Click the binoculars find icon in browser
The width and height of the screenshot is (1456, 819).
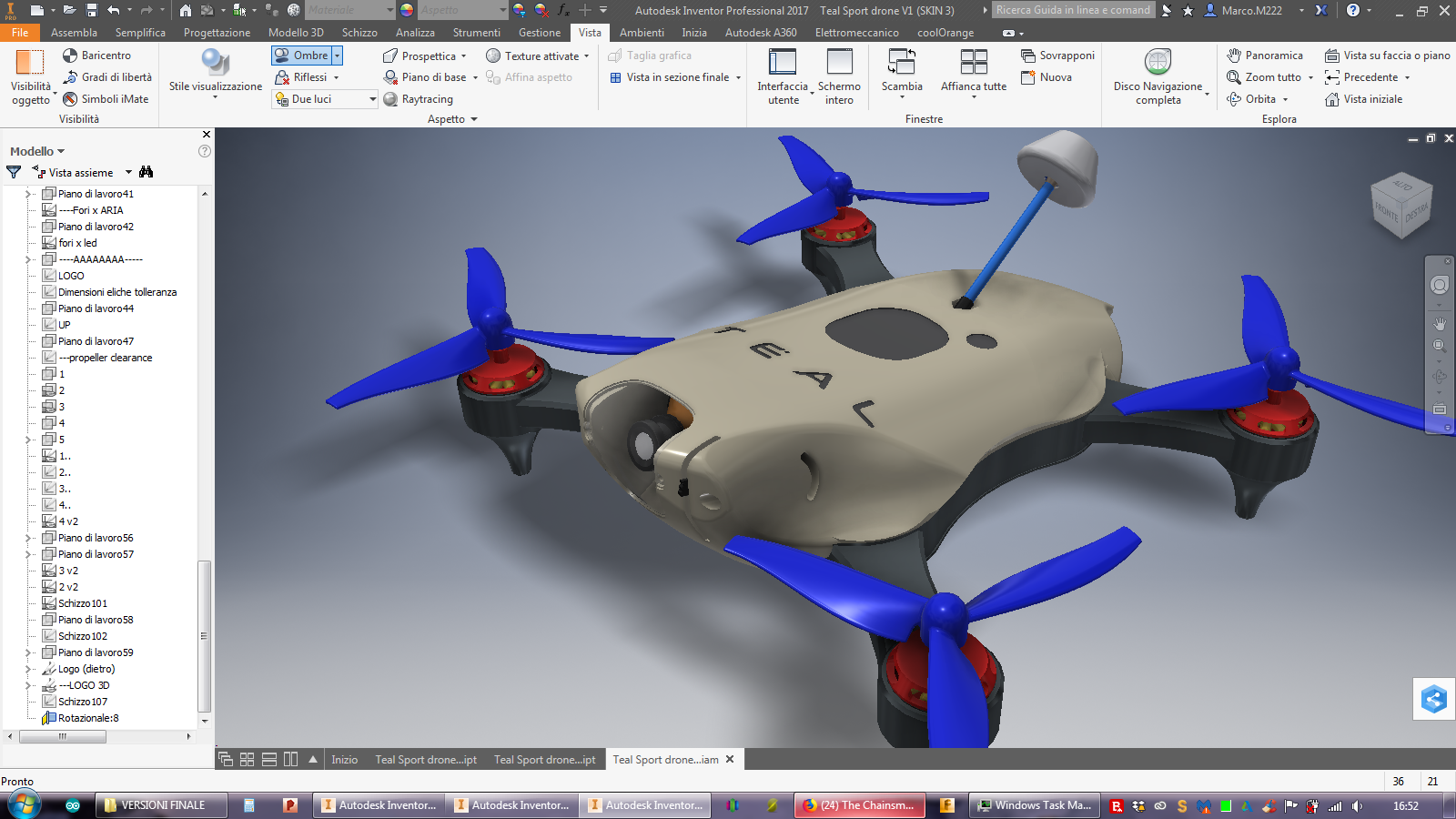[147, 172]
